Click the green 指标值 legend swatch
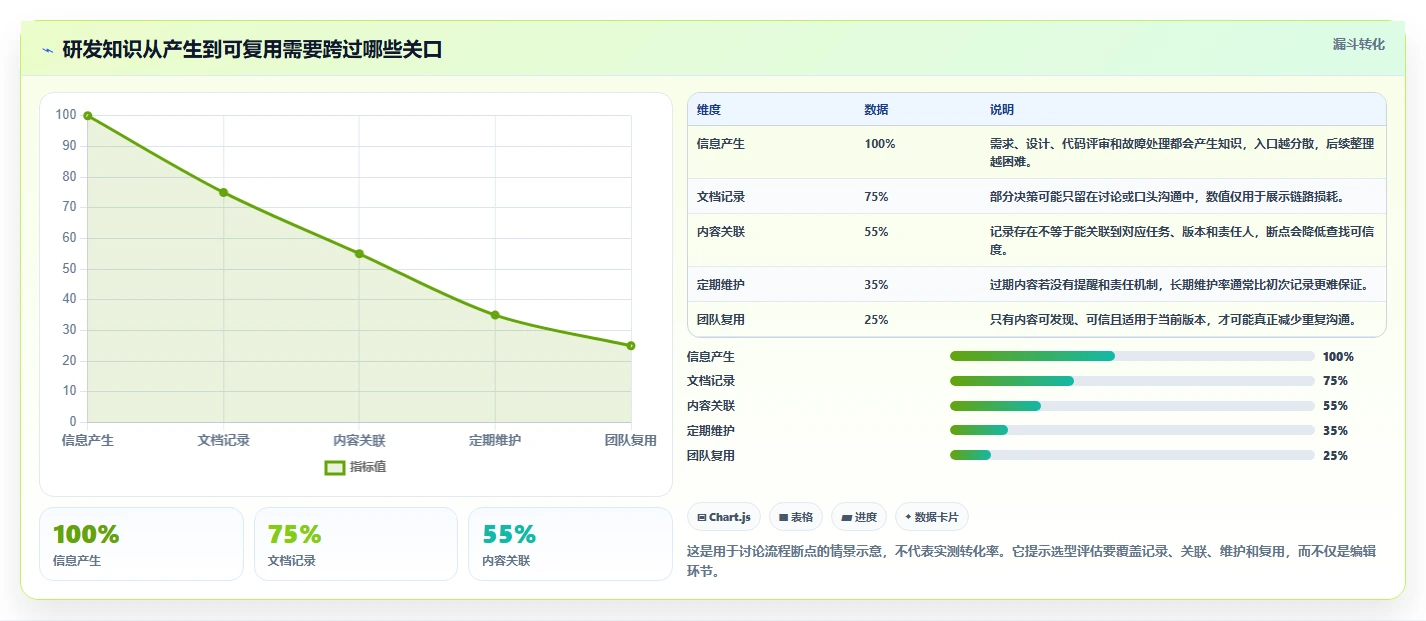1426x621 pixels. coord(335,467)
